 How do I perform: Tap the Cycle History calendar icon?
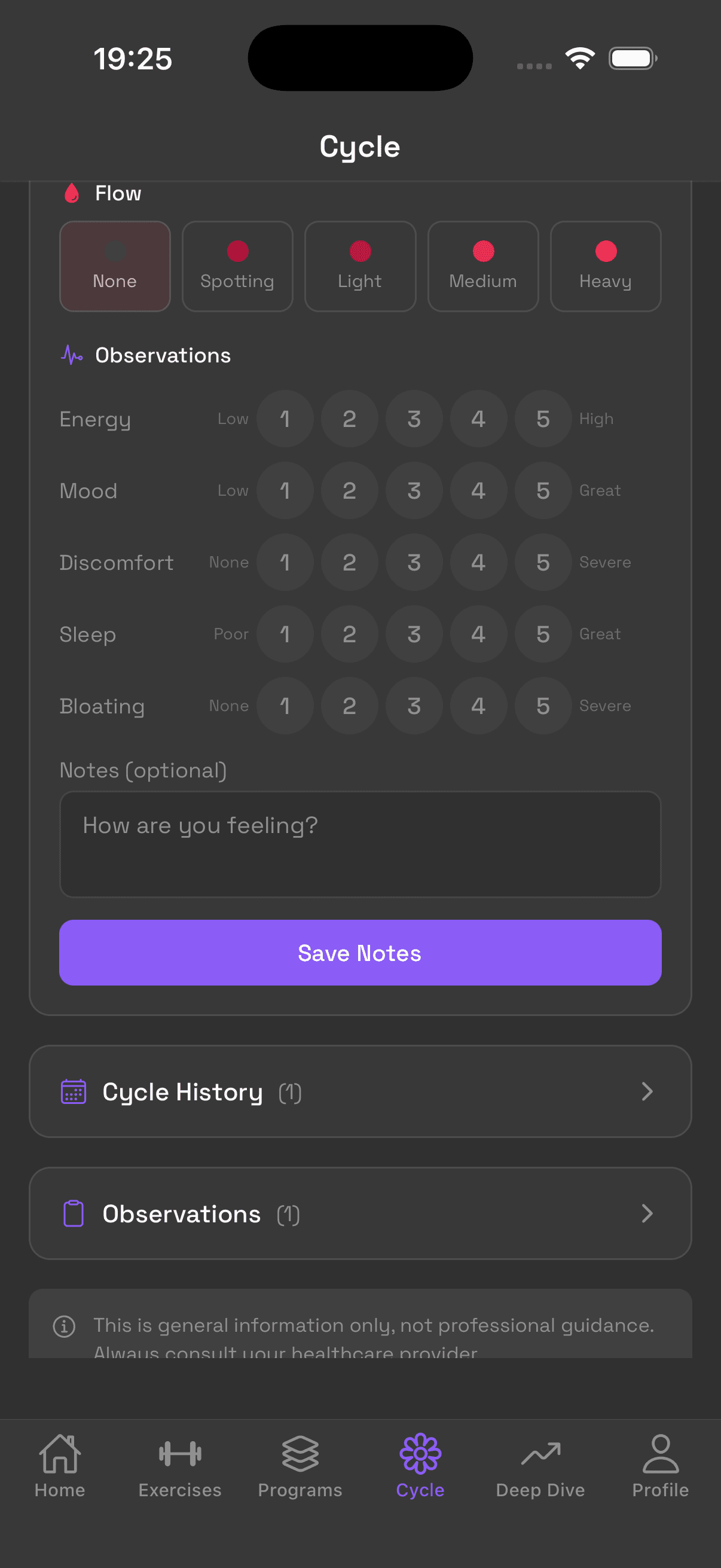pos(73,1091)
